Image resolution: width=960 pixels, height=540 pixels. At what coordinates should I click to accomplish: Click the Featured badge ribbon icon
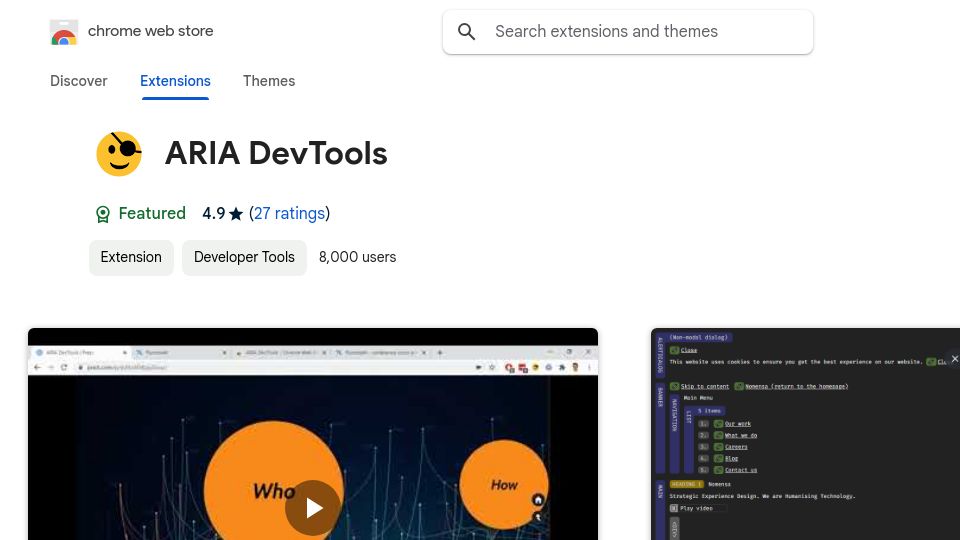[x=103, y=214]
